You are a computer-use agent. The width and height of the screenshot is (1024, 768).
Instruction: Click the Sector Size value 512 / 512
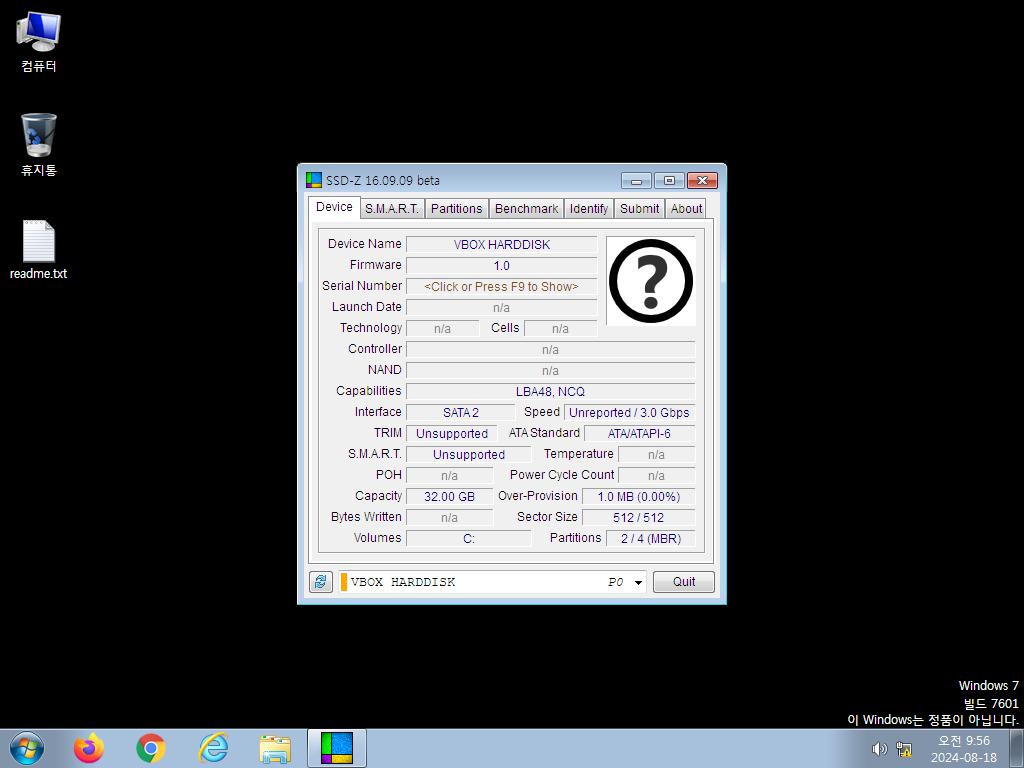click(x=639, y=517)
